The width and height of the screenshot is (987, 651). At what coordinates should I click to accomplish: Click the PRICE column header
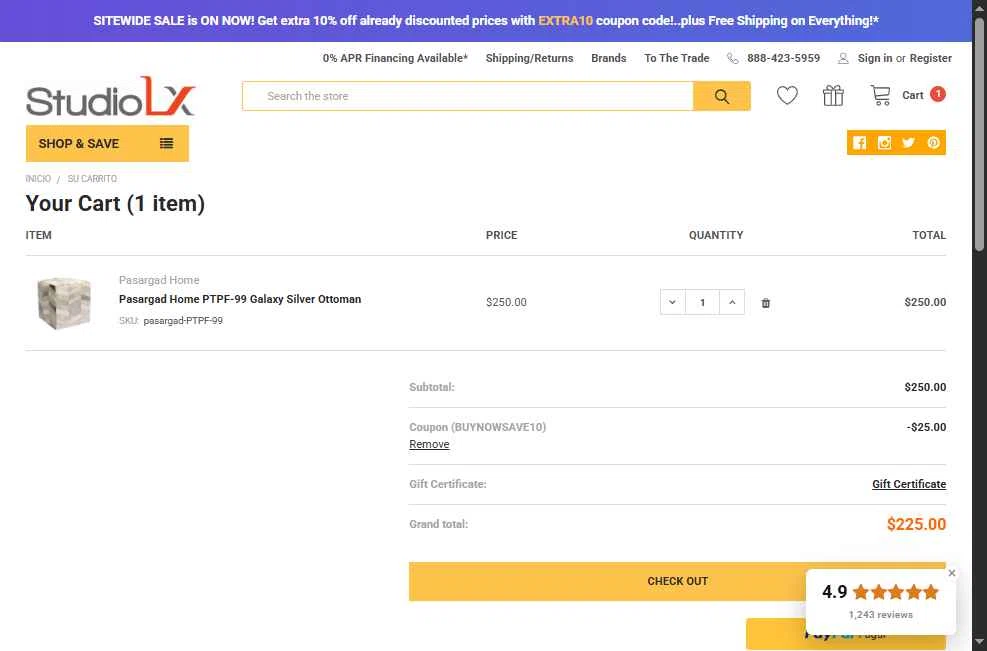(501, 235)
